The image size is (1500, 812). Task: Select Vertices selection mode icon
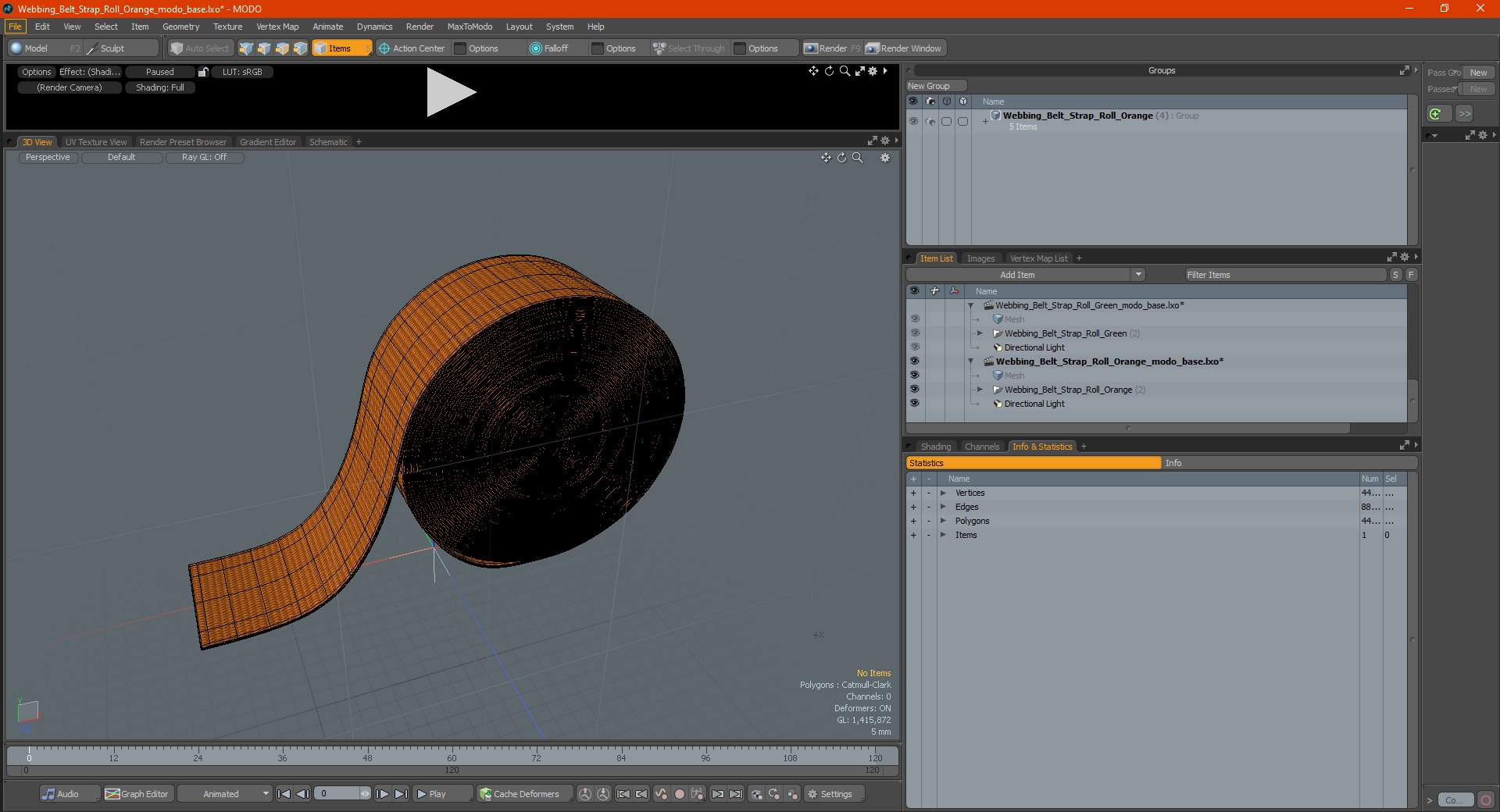(246, 48)
